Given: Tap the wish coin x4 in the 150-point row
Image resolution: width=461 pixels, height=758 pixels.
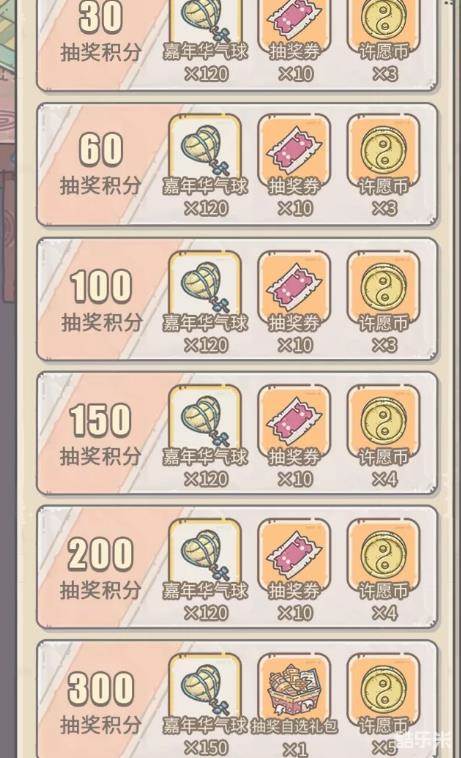Looking at the screenshot, I should point(384,421).
